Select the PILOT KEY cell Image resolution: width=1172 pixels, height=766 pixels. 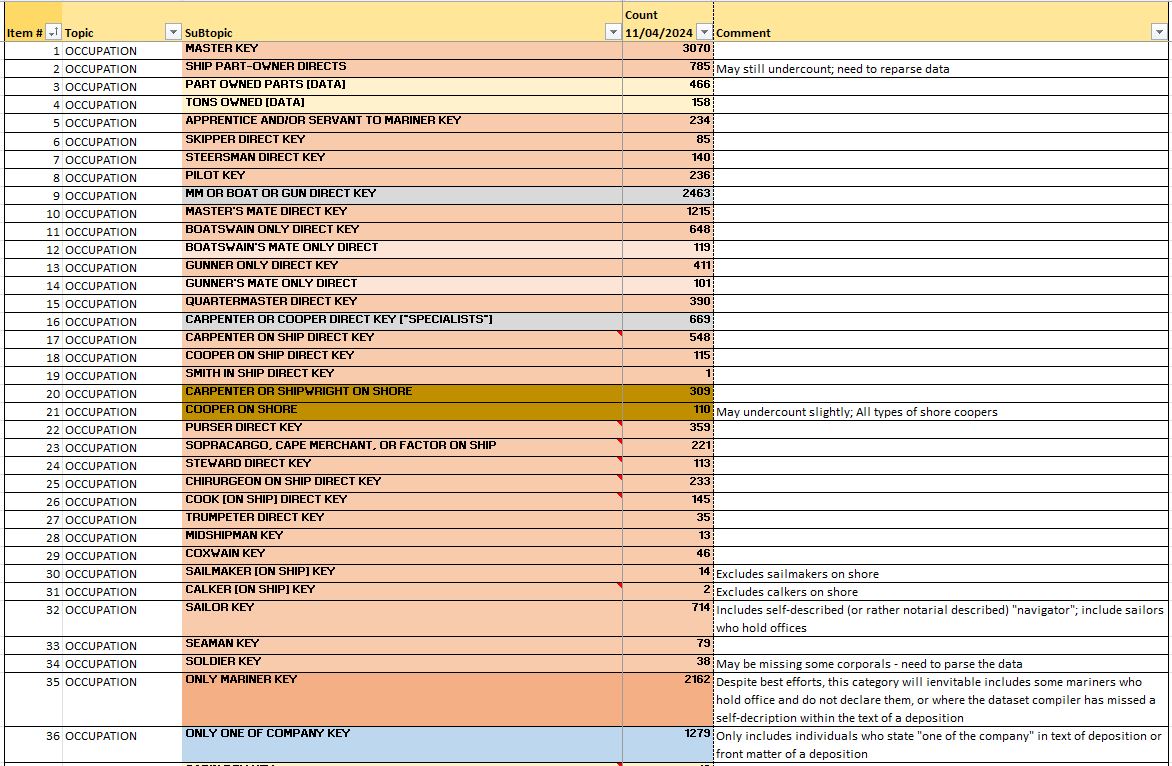pos(400,175)
